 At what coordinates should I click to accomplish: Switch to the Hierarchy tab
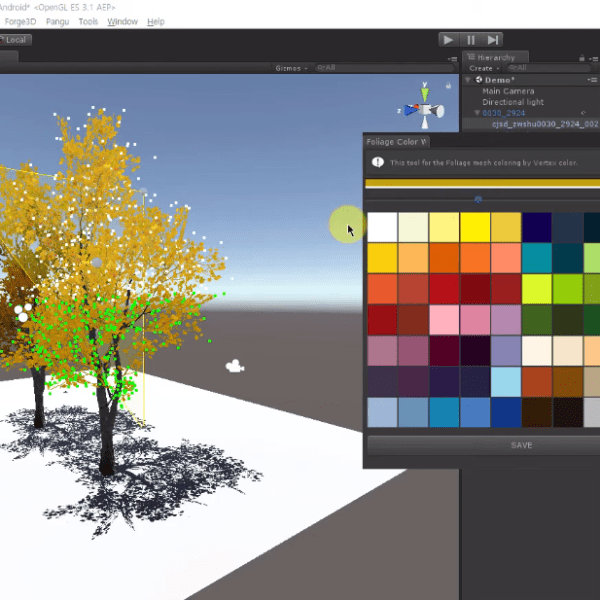click(x=499, y=58)
